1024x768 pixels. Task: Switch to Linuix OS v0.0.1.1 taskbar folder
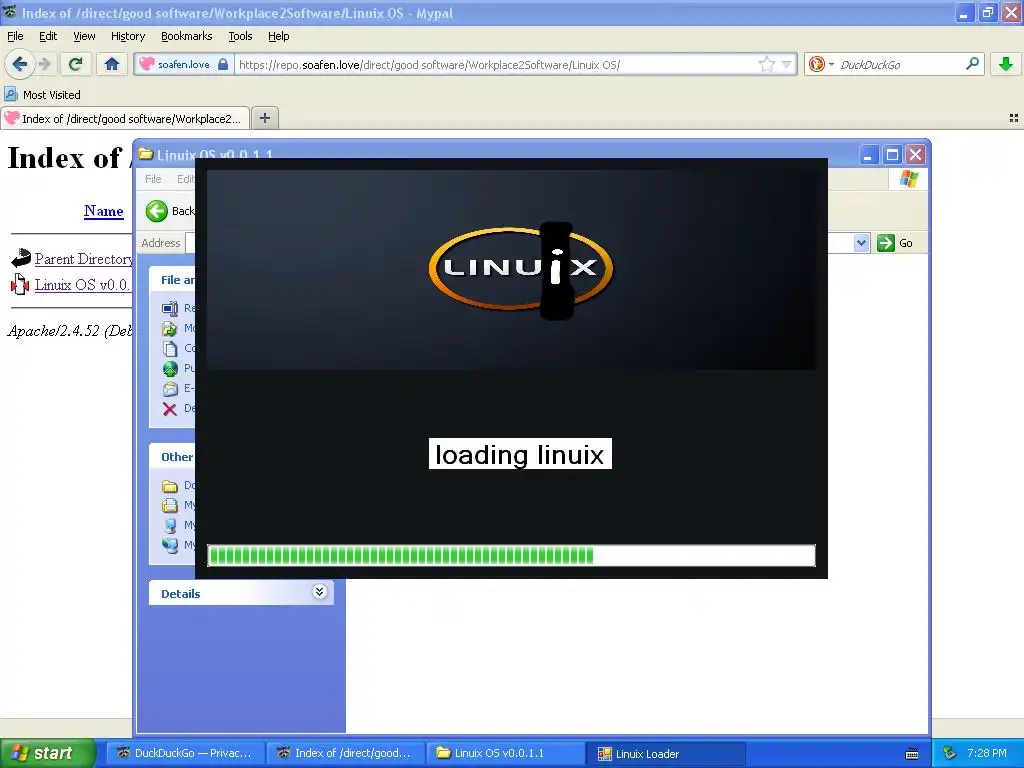[x=505, y=753]
